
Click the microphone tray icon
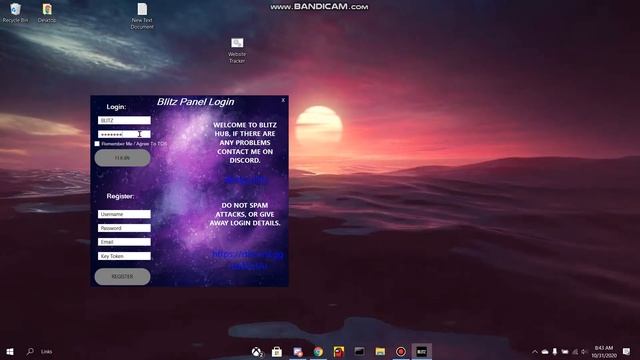pos(555,351)
